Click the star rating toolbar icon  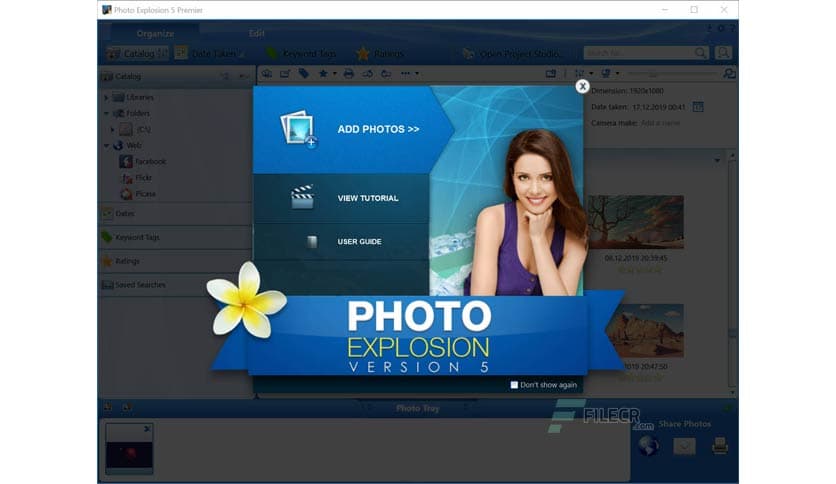click(323, 74)
